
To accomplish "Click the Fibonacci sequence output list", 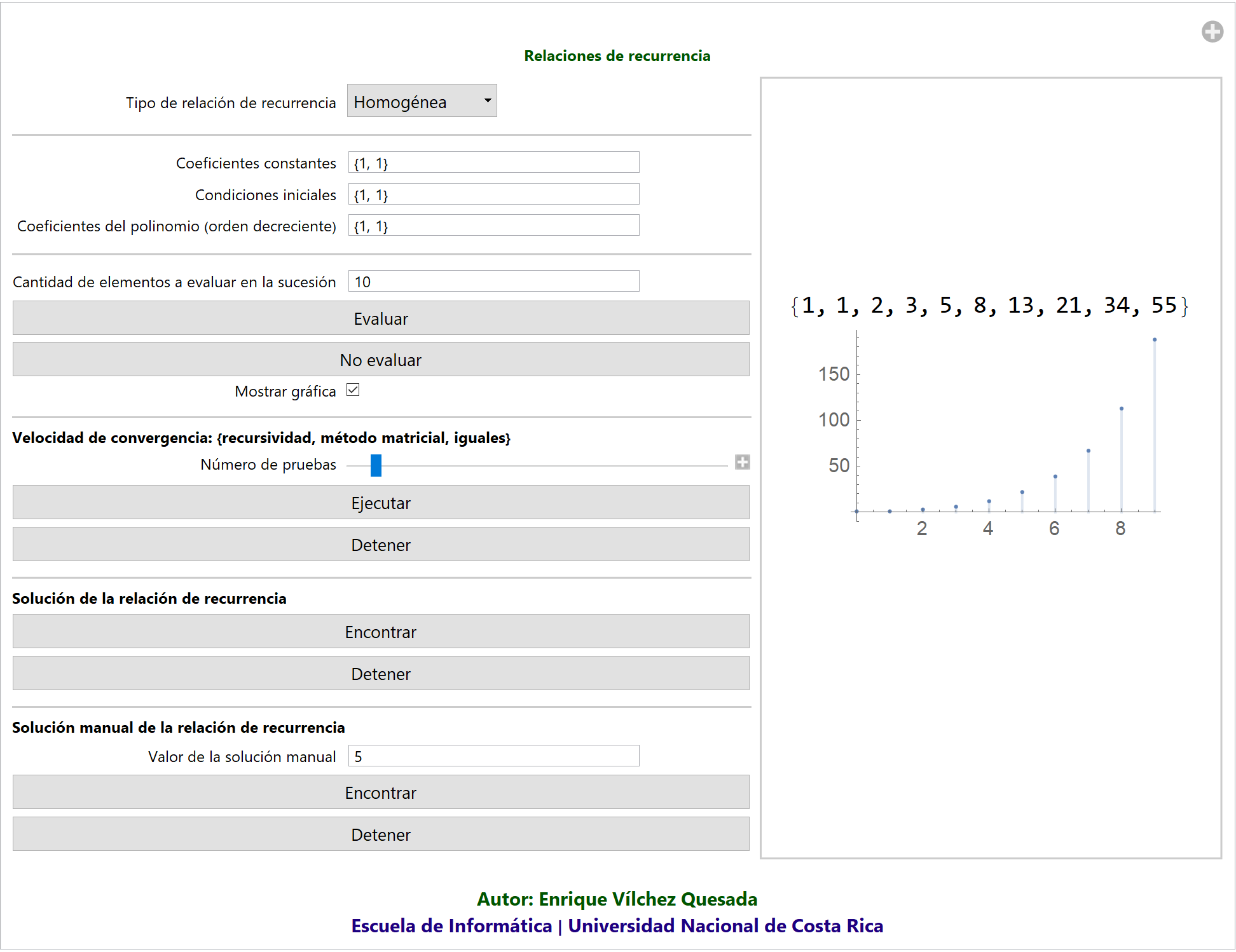I will click(x=989, y=306).
